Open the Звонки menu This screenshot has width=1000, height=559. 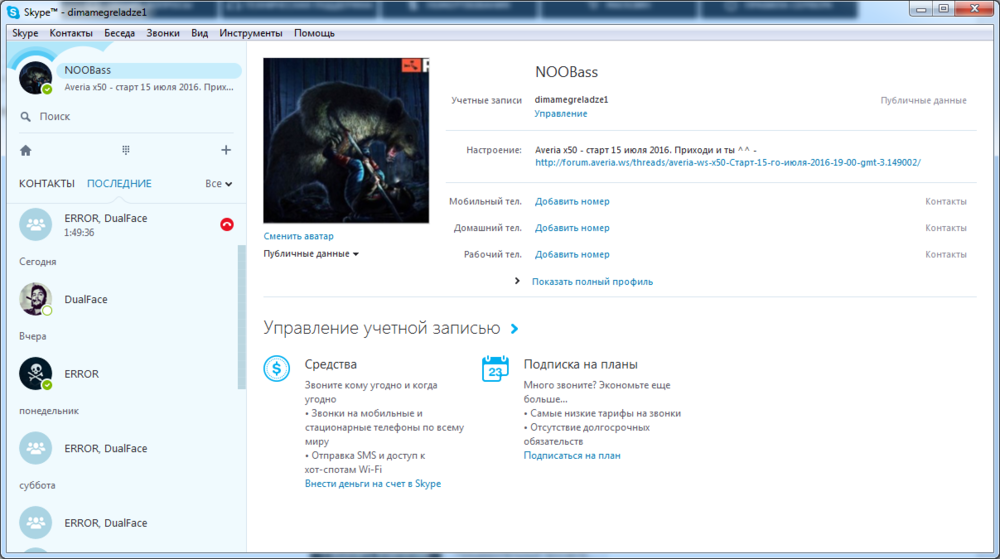pyautogui.click(x=163, y=33)
